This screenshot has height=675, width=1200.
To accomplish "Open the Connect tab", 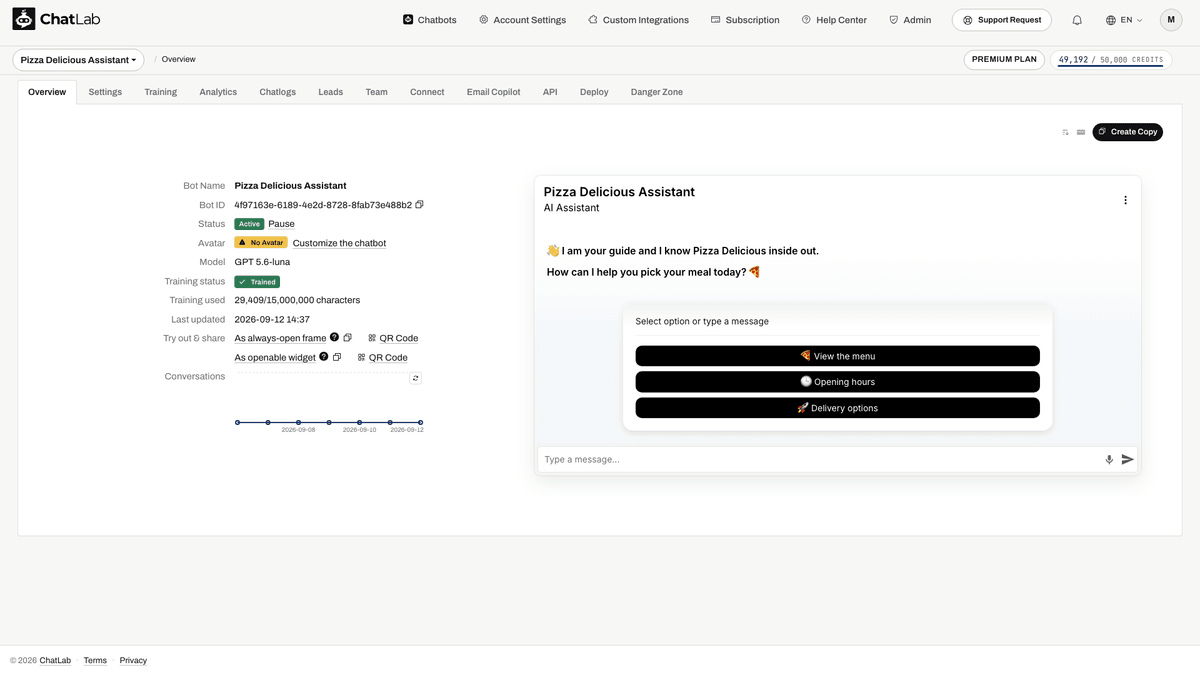I will point(427,92).
